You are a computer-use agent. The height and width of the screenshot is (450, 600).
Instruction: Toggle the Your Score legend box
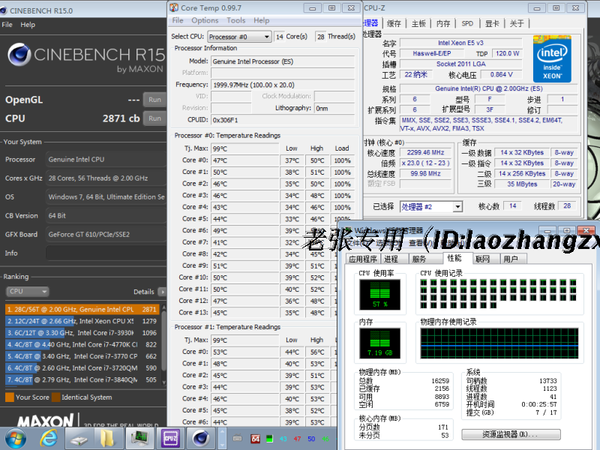click(9, 397)
